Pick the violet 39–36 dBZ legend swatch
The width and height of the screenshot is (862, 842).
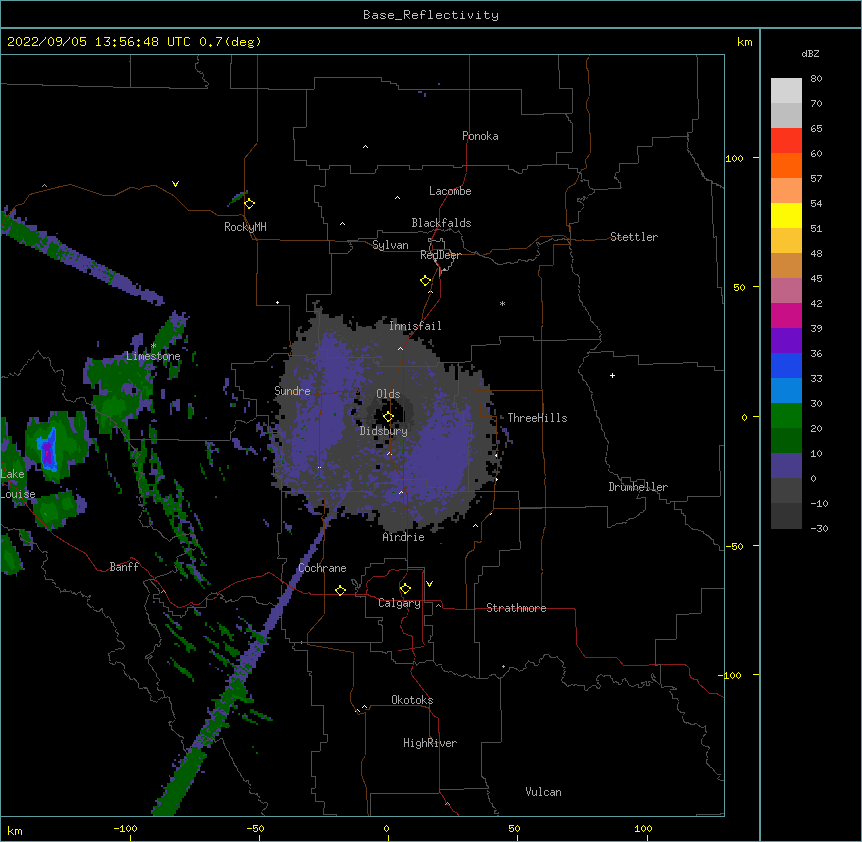click(x=786, y=341)
